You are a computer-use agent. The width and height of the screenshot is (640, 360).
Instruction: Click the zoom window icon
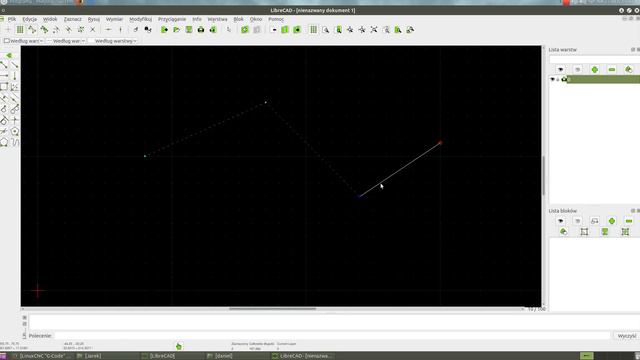click(398, 30)
